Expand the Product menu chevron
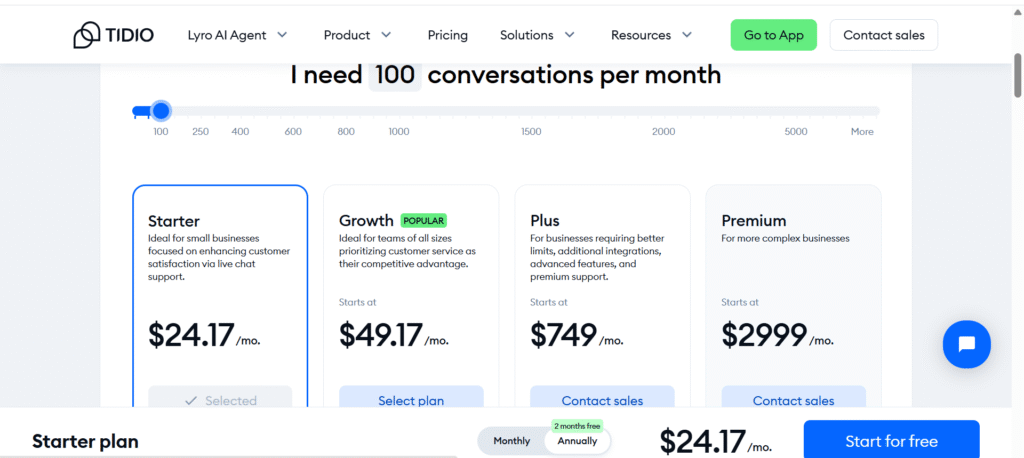The height and width of the screenshot is (458, 1024). pyautogui.click(x=386, y=35)
